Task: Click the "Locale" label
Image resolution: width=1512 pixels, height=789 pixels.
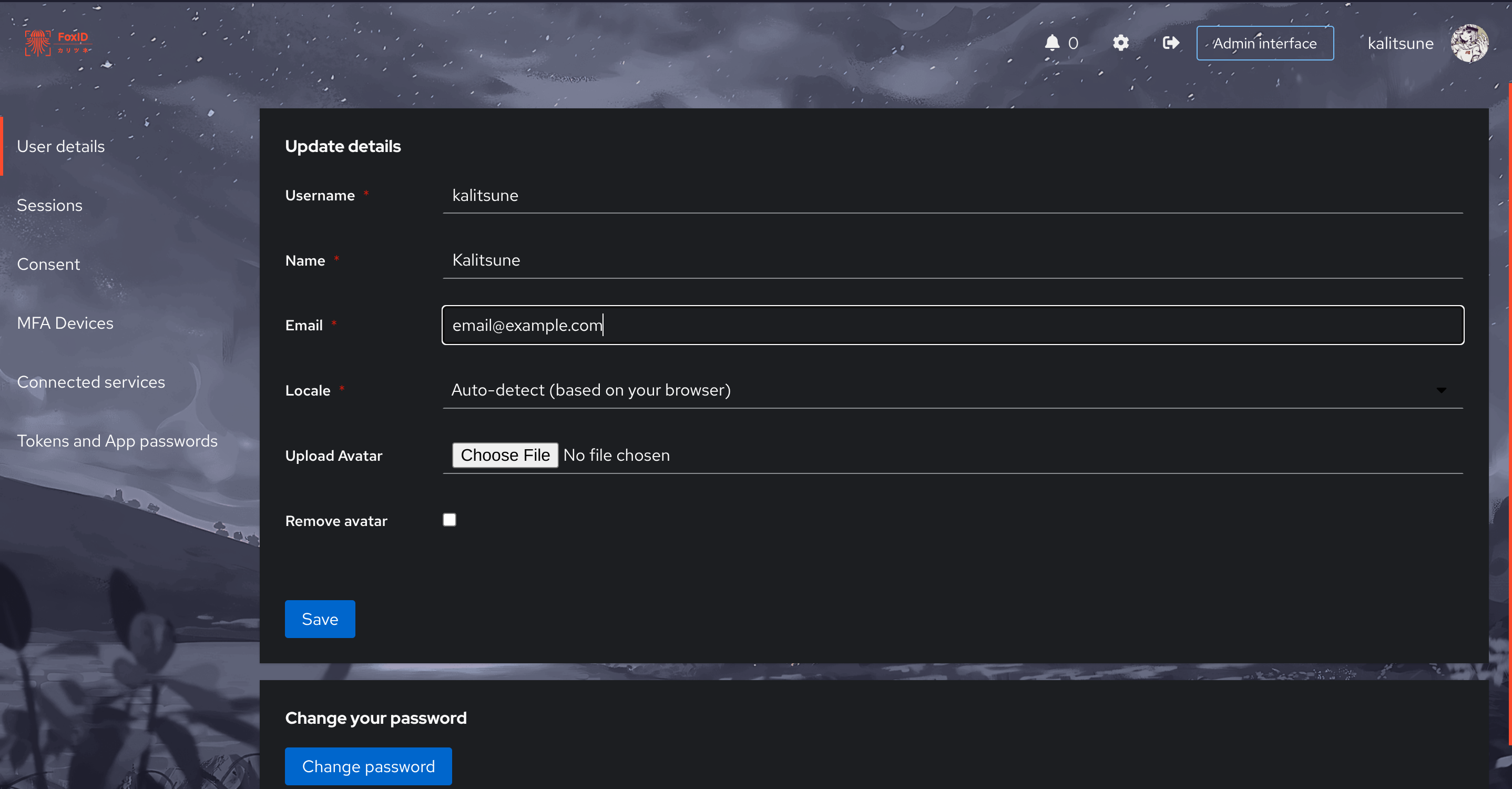Action: [308, 390]
